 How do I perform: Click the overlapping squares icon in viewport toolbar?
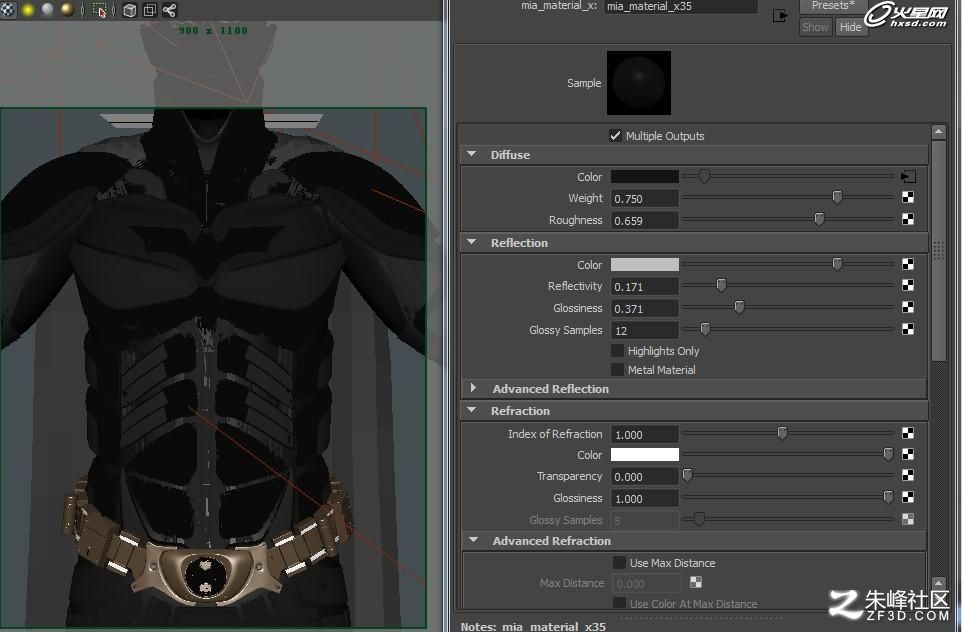pyautogui.click(x=150, y=10)
